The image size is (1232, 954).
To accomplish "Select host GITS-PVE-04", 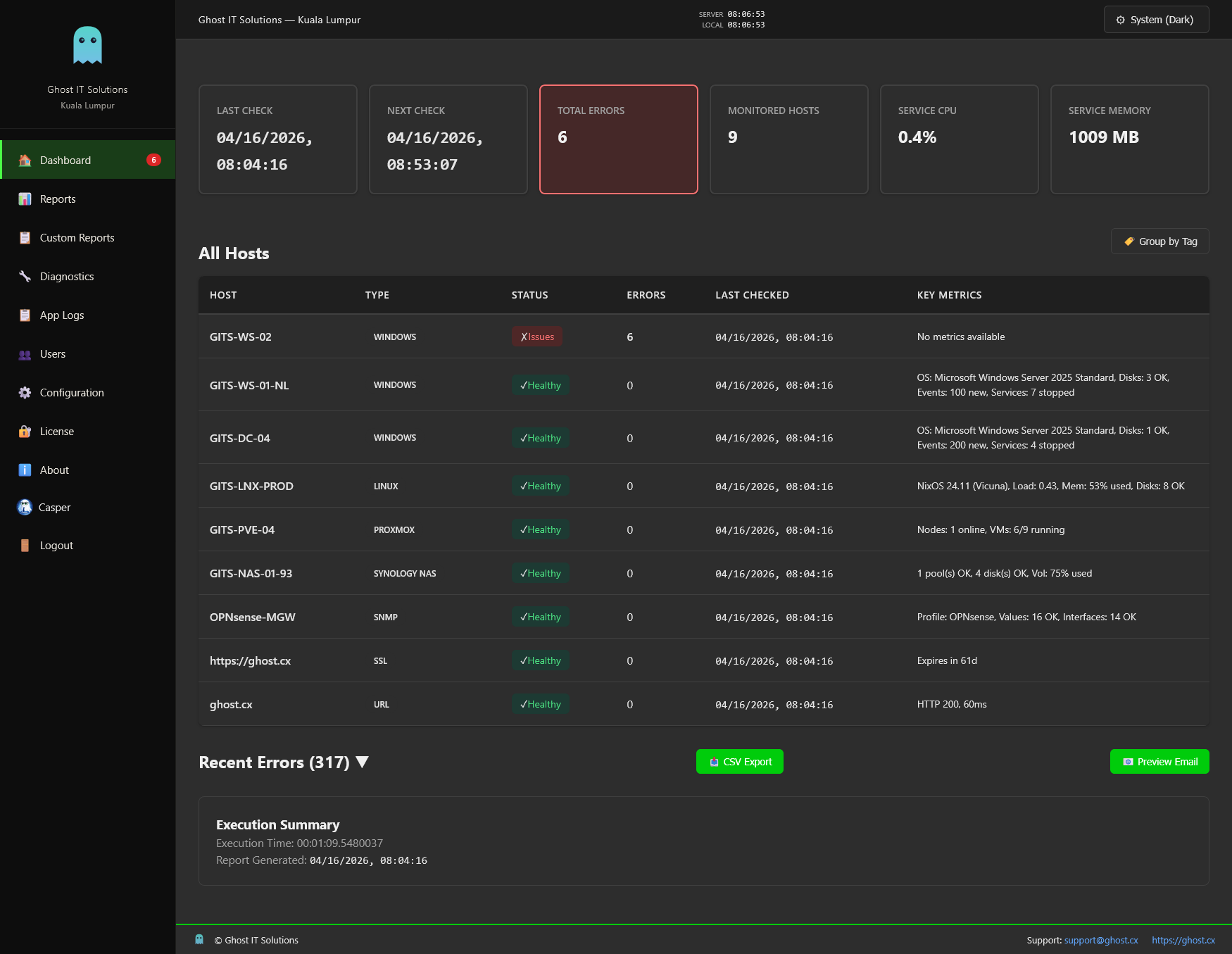I will 242,530.
